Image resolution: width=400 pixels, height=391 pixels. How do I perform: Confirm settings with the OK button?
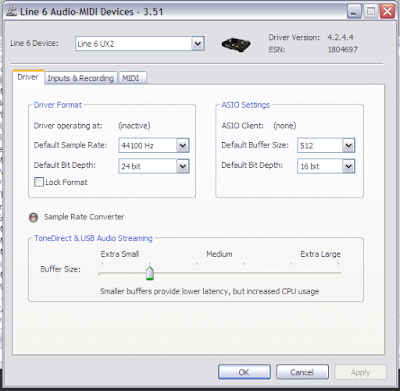coord(244,372)
